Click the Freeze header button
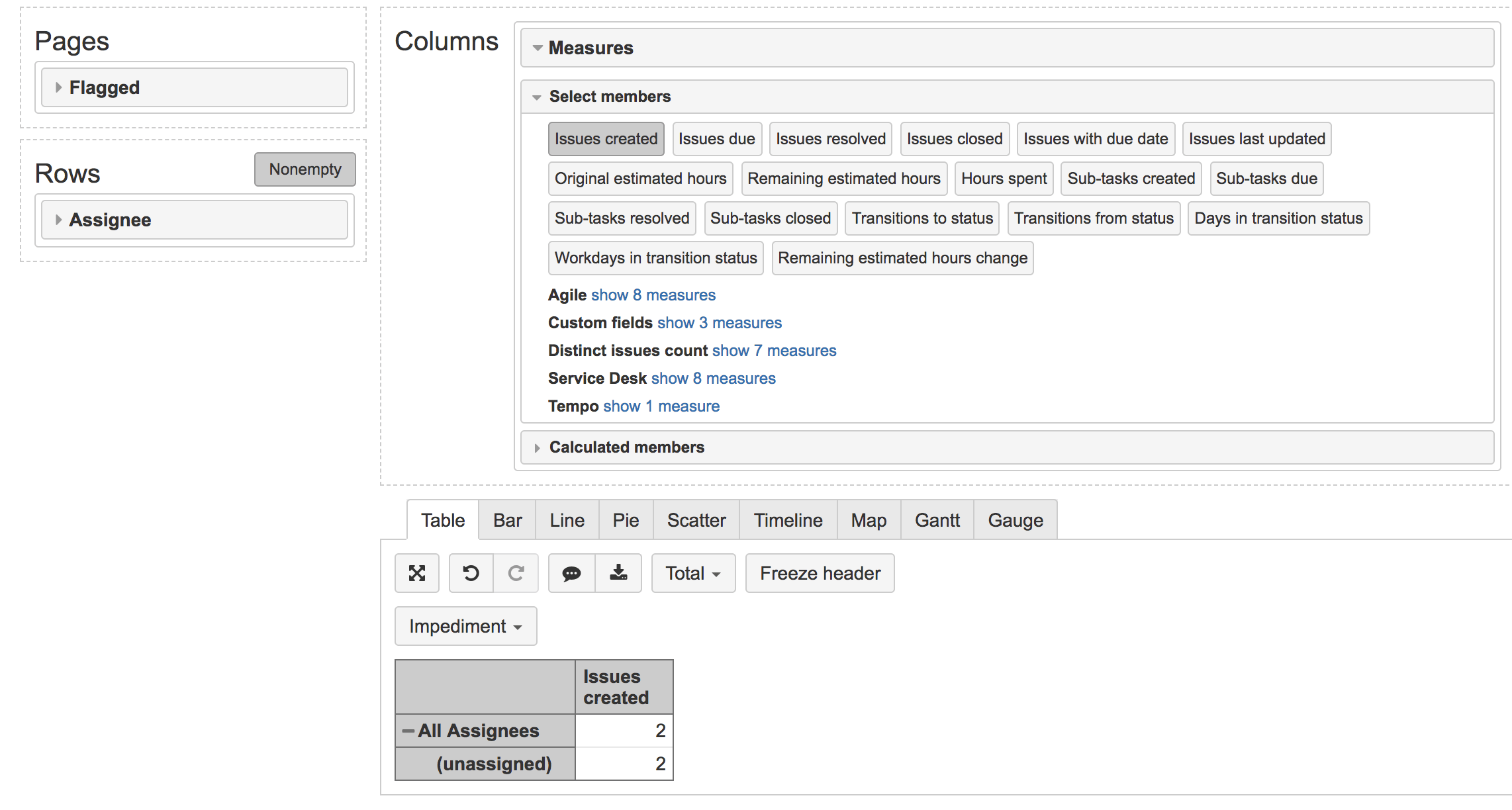Screen dimensions: 1512x810 820,573
